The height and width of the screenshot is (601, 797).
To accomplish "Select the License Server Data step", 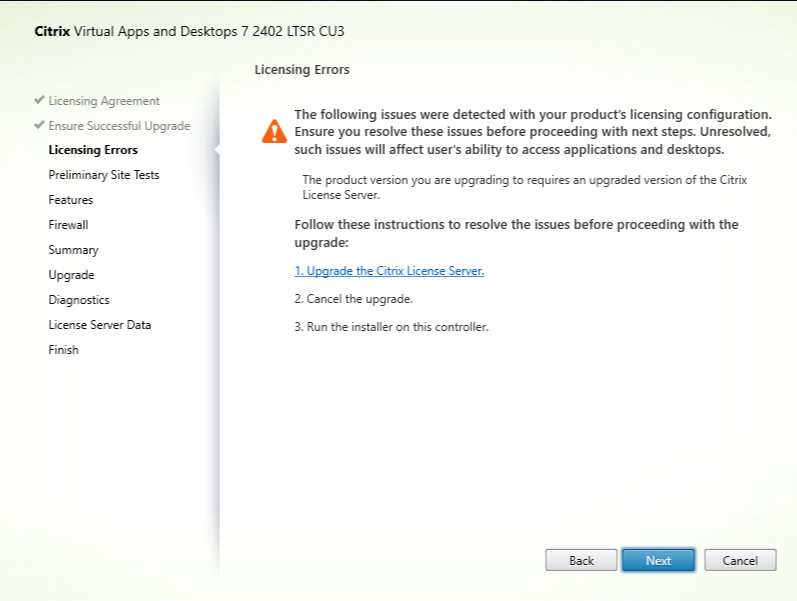I will tap(100, 325).
